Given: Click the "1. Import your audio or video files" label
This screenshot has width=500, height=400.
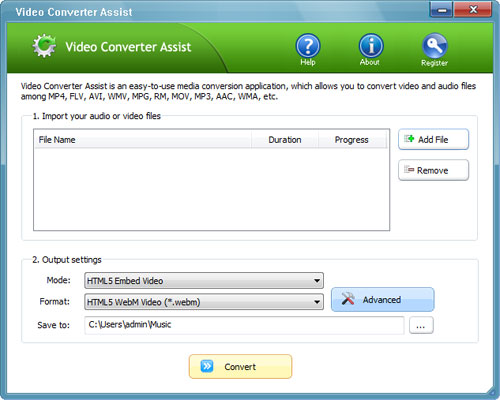Looking at the screenshot, I should [x=97, y=116].
